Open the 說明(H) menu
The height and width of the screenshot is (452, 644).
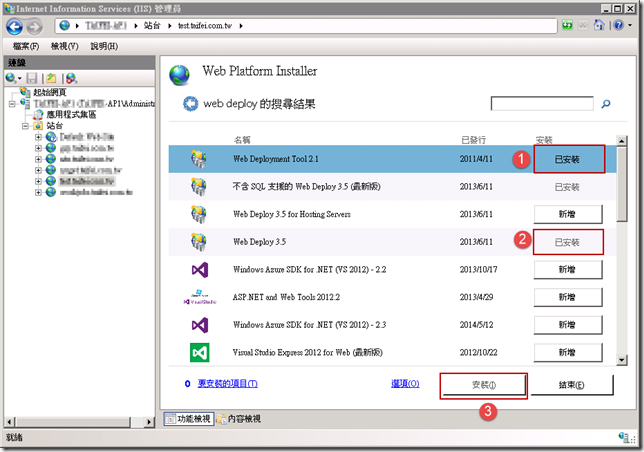coord(104,46)
